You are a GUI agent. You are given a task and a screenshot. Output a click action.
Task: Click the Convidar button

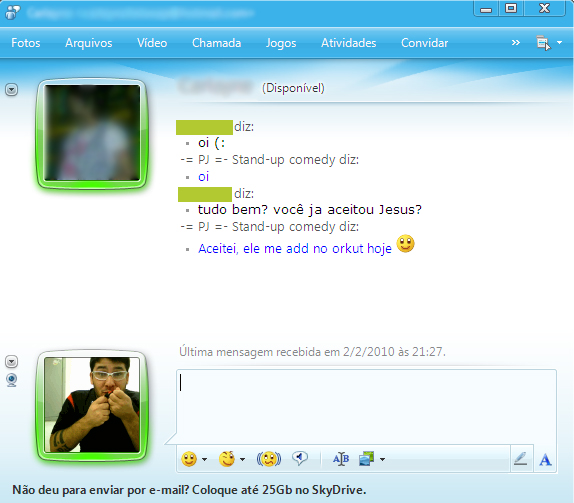(424, 43)
